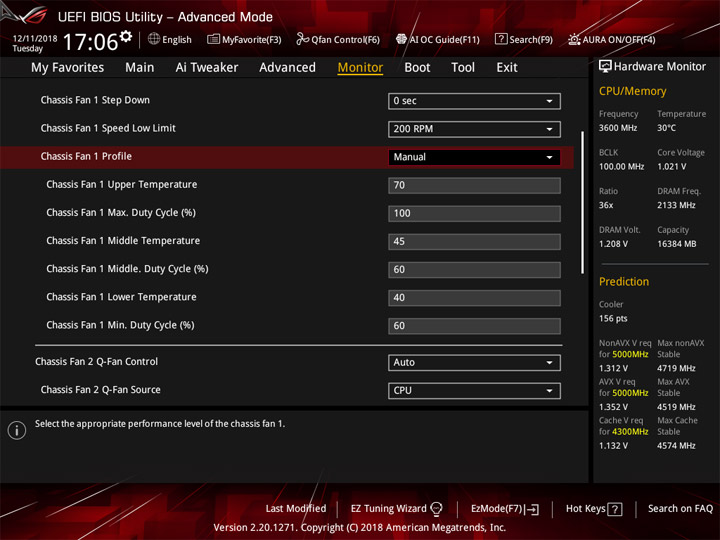Switch to Advanced tab
The width and height of the screenshot is (720, 540).
(x=287, y=68)
